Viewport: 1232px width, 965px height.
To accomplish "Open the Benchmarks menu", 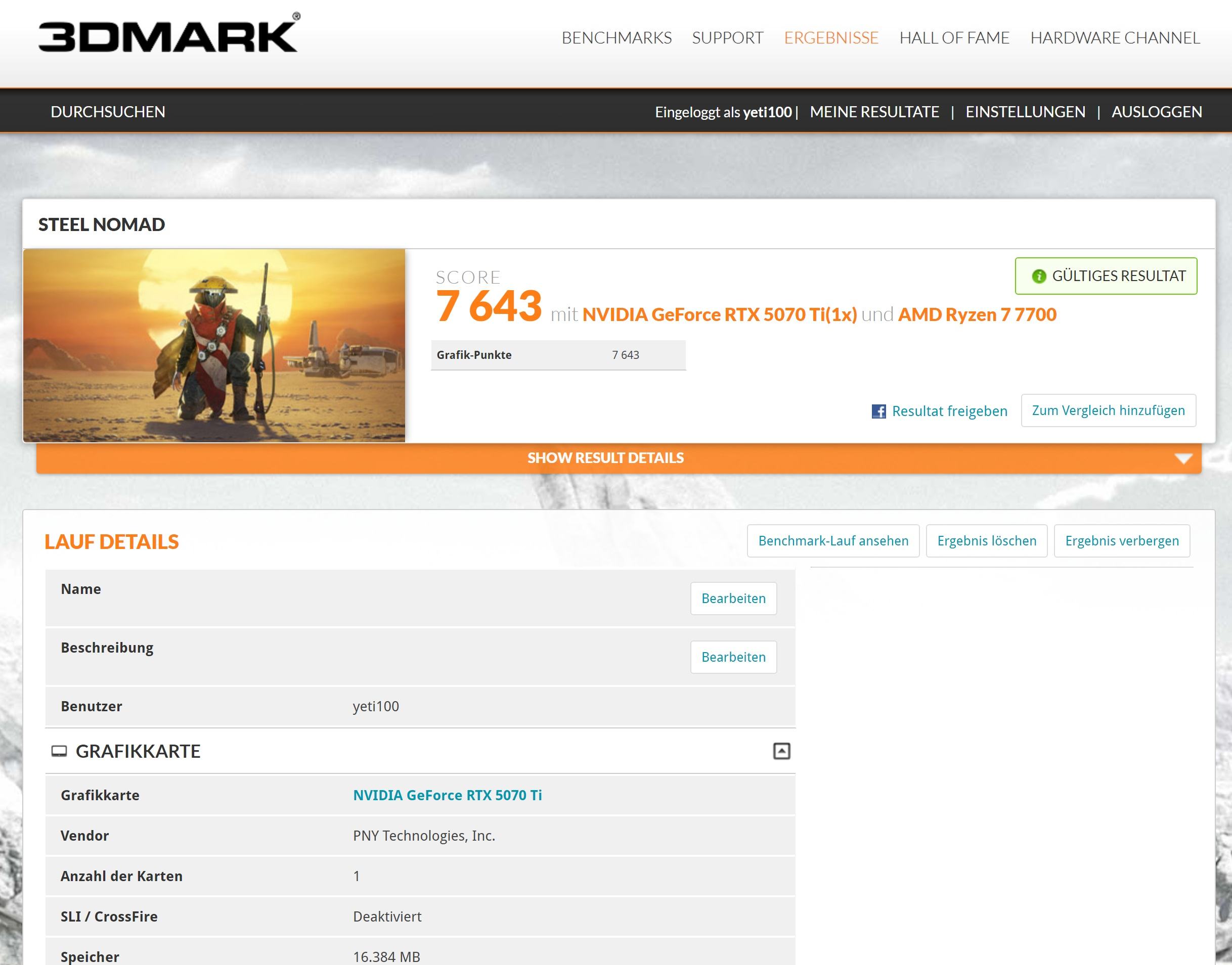I will [616, 38].
